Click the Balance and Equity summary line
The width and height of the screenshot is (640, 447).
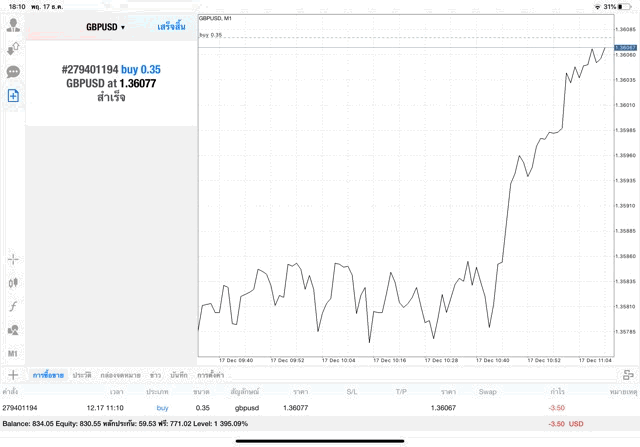tap(125, 424)
